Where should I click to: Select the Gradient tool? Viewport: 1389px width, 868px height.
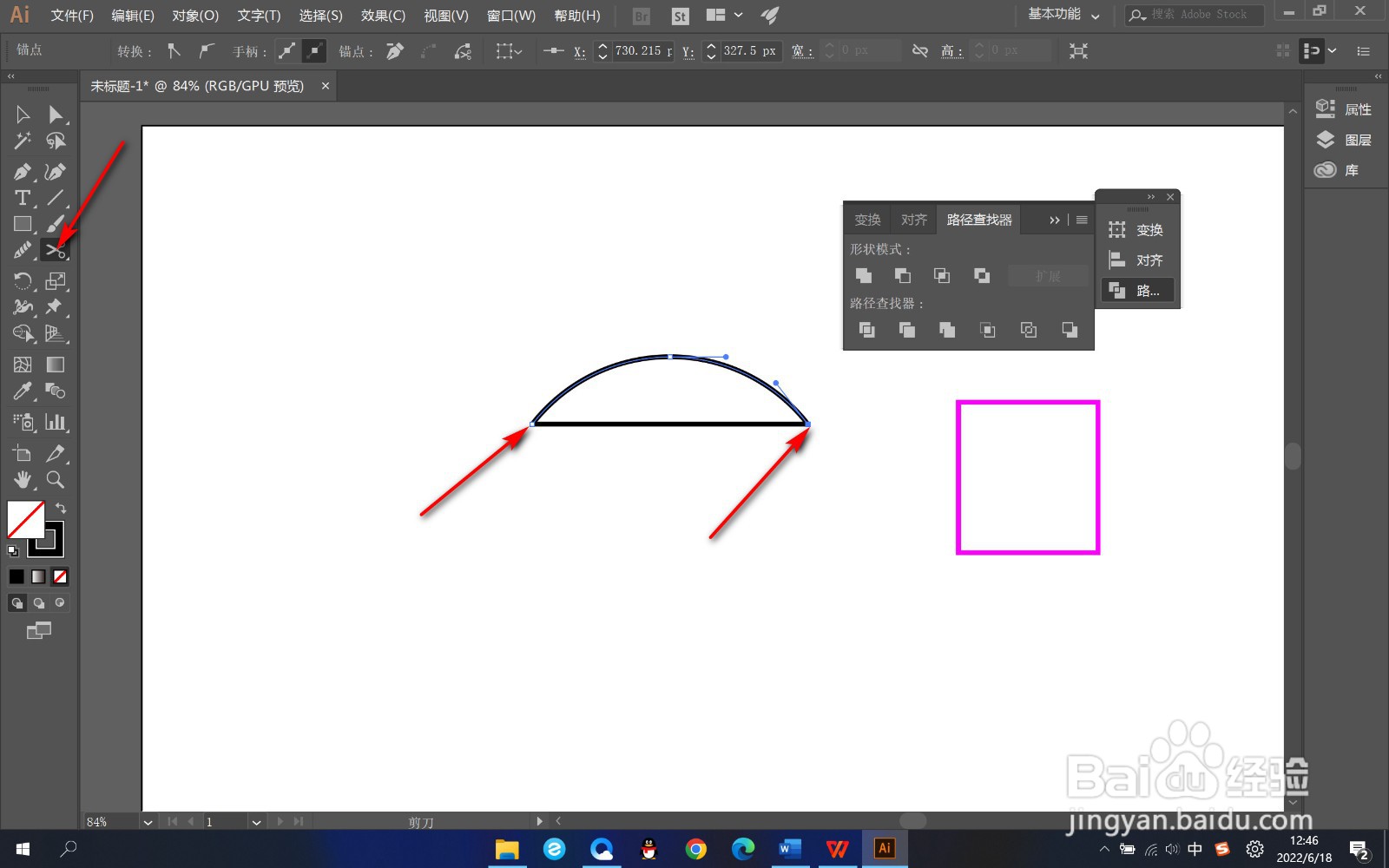pyautogui.click(x=56, y=365)
